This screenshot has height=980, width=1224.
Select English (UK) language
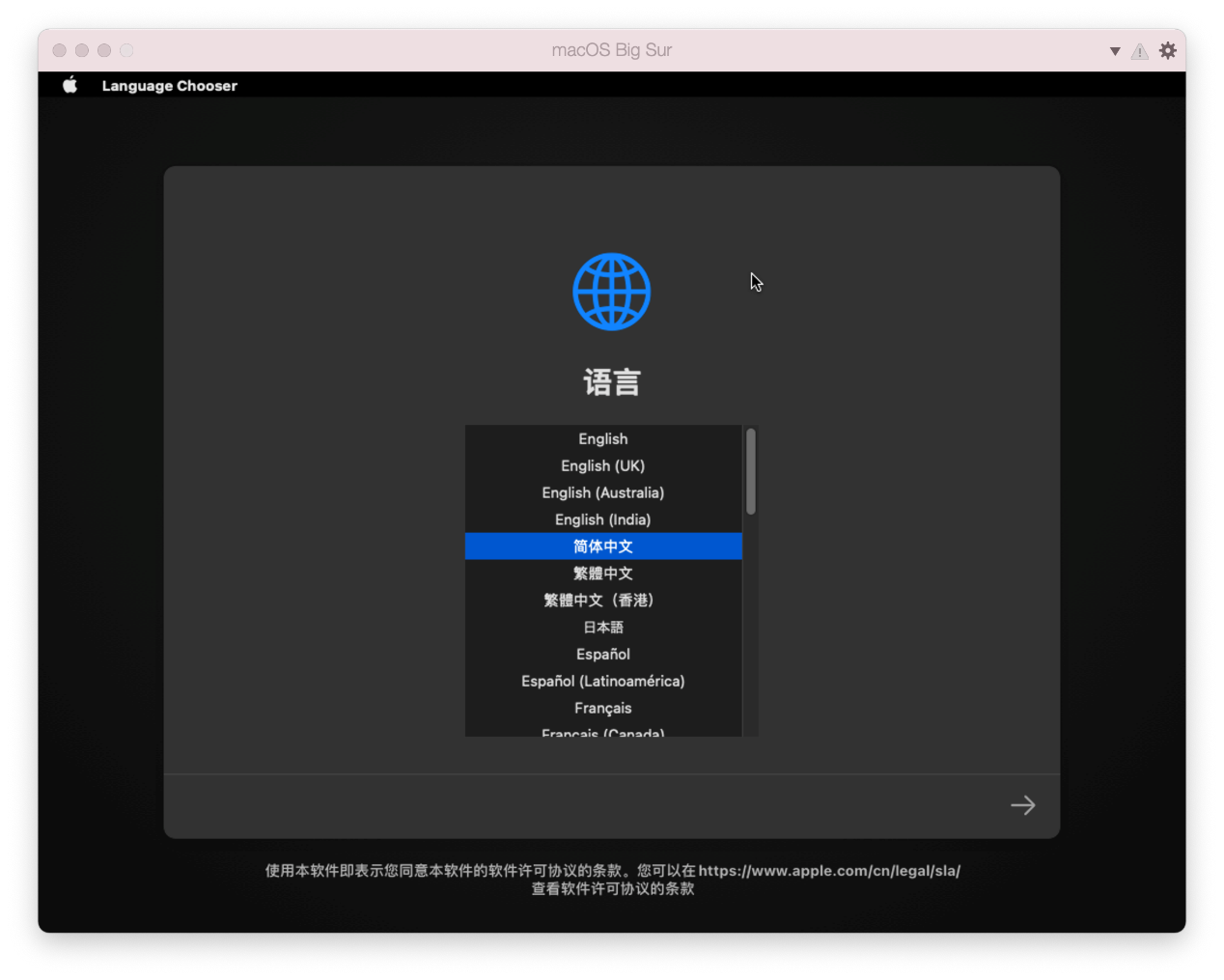coord(603,465)
